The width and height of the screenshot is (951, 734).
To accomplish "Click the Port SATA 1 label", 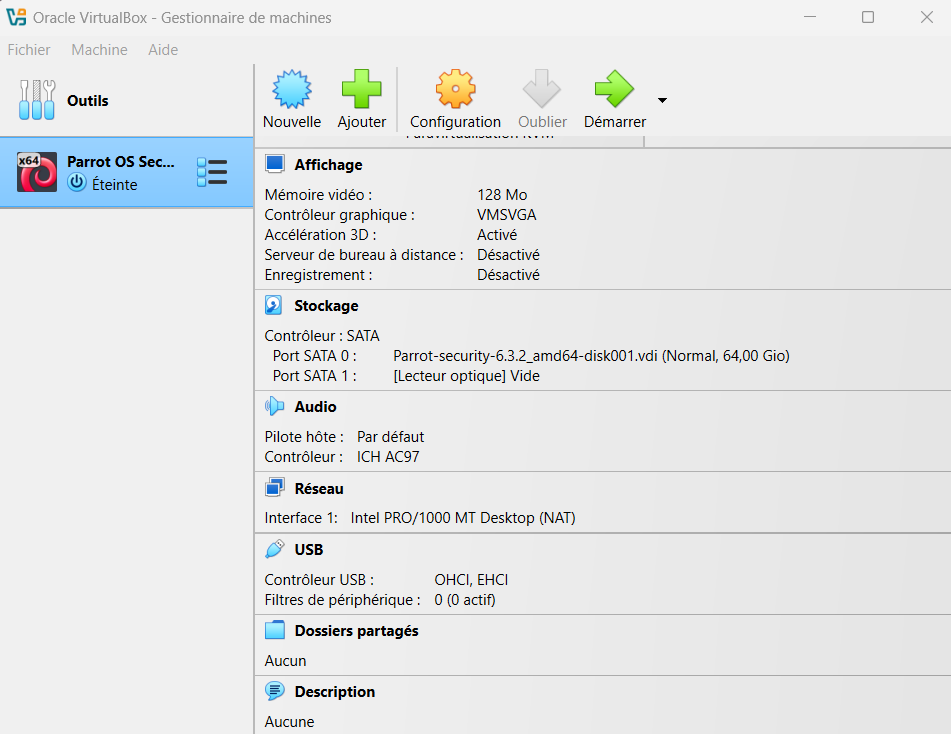I will point(314,376).
